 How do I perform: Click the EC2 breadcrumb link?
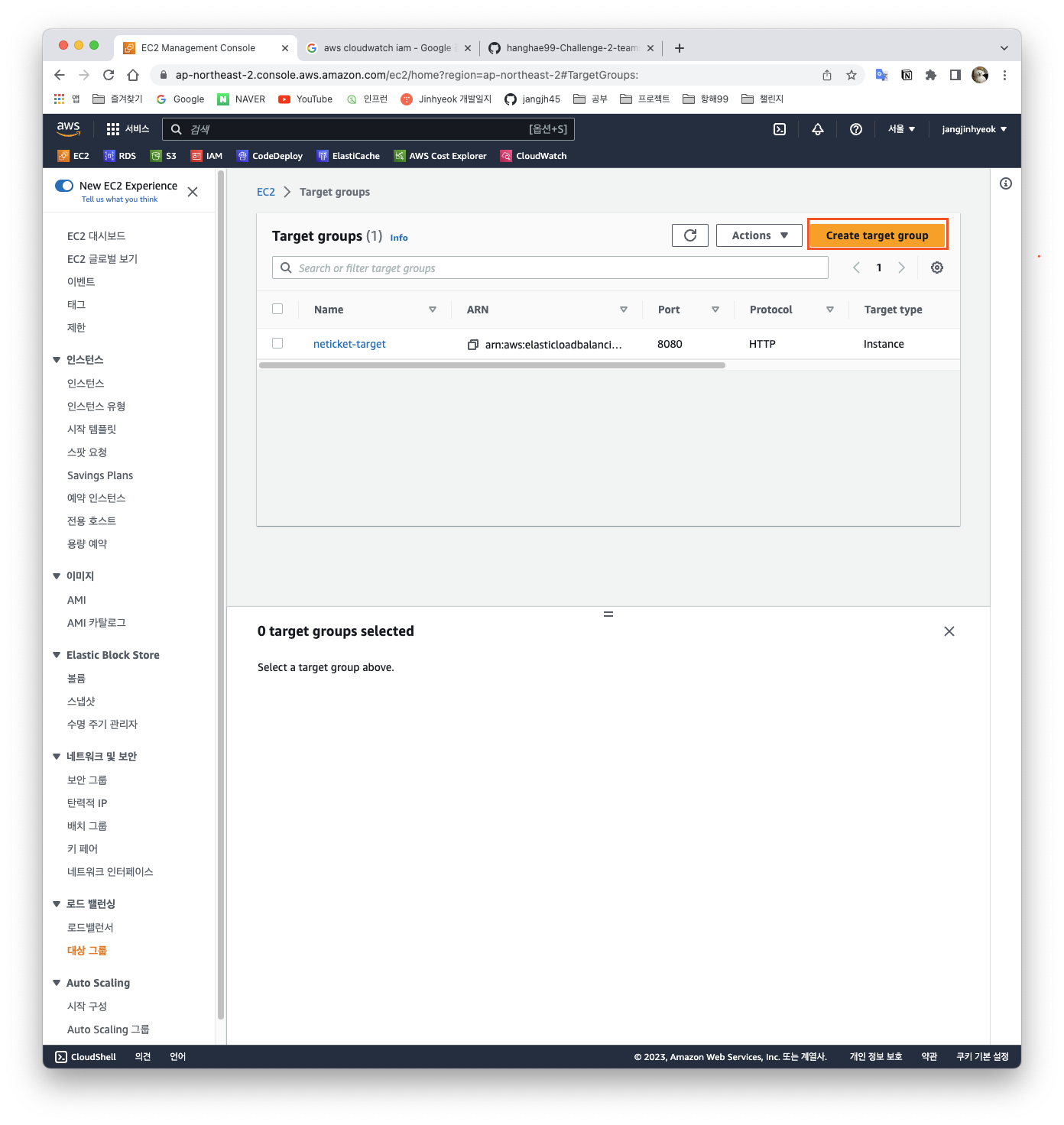[266, 192]
